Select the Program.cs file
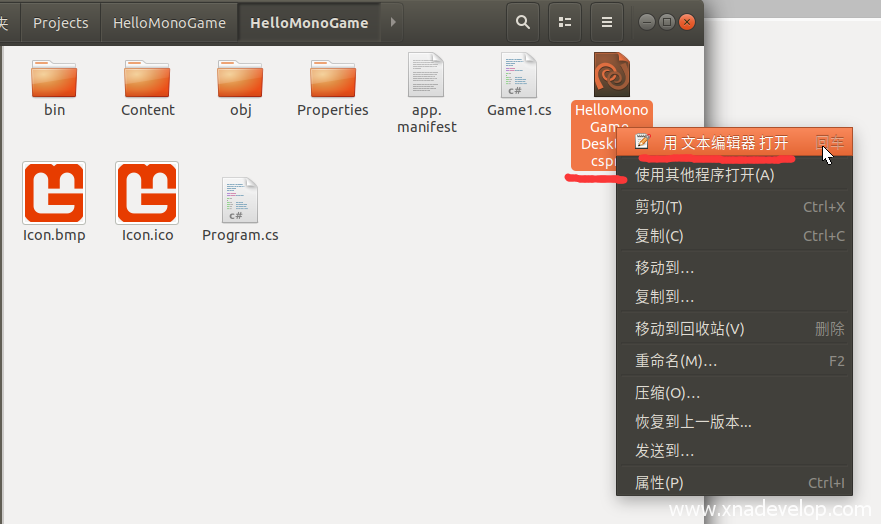Viewport: 881px width, 524px height. 240,200
